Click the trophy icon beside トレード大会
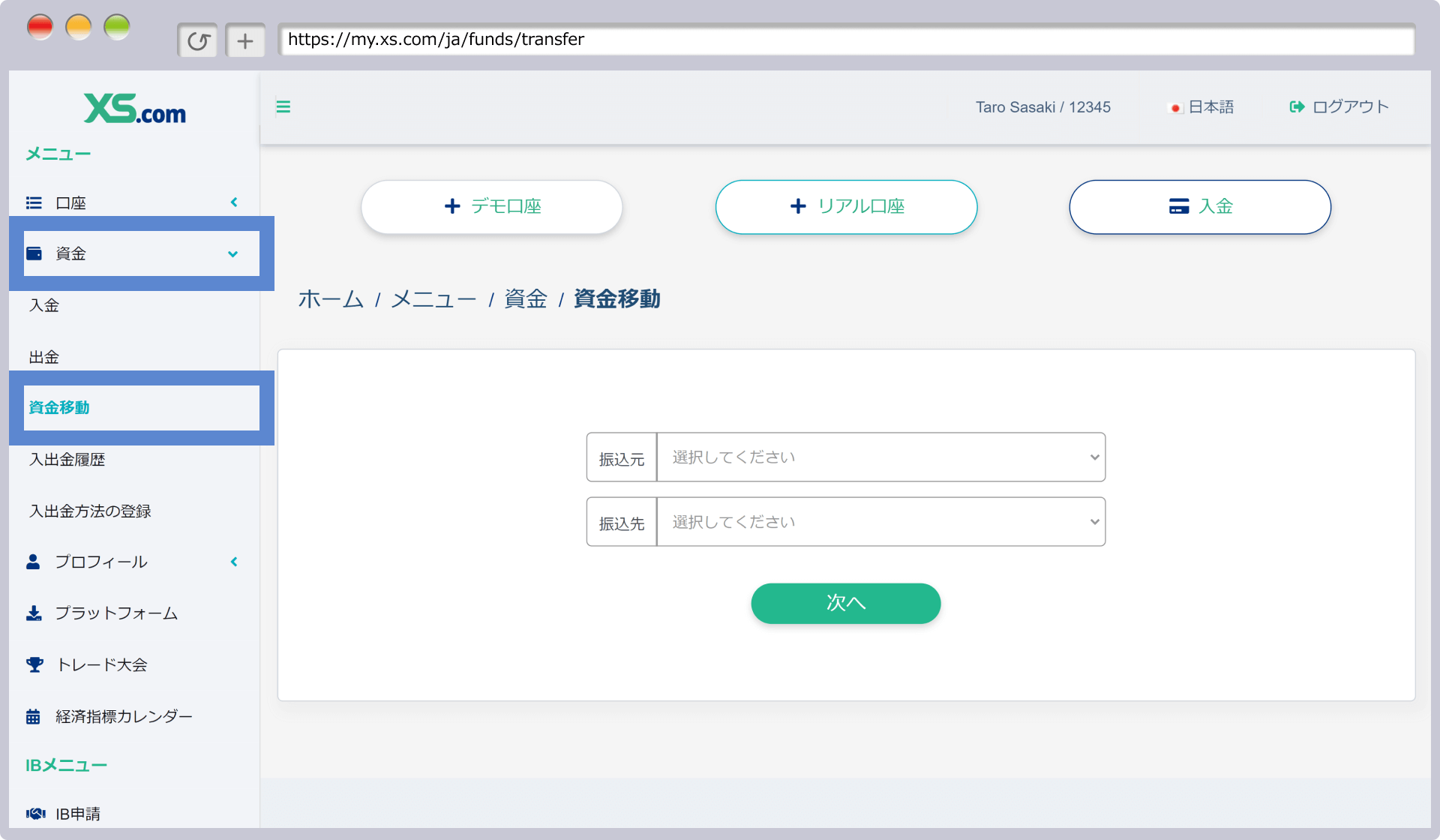This screenshot has width=1440, height=840. [34, 664]
